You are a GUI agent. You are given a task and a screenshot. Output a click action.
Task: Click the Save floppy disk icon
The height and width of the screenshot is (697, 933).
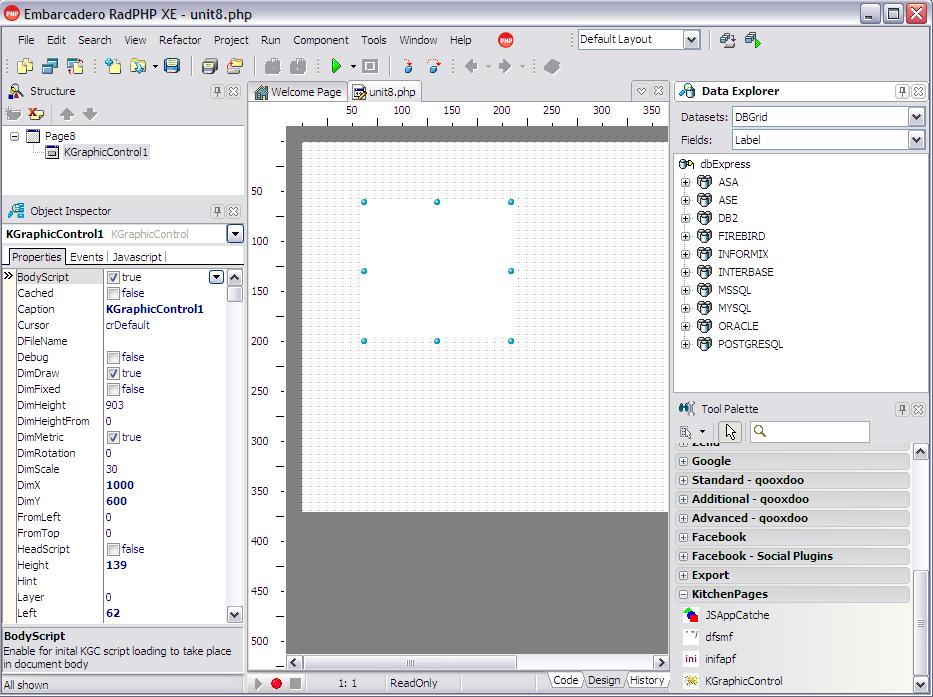172,65
